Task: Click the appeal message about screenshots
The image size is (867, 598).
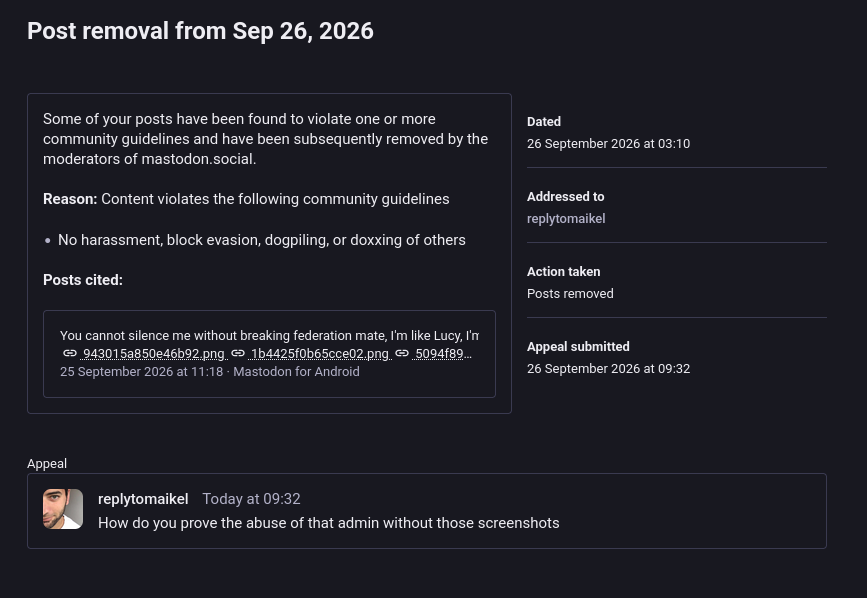Action: coord(328,523)
